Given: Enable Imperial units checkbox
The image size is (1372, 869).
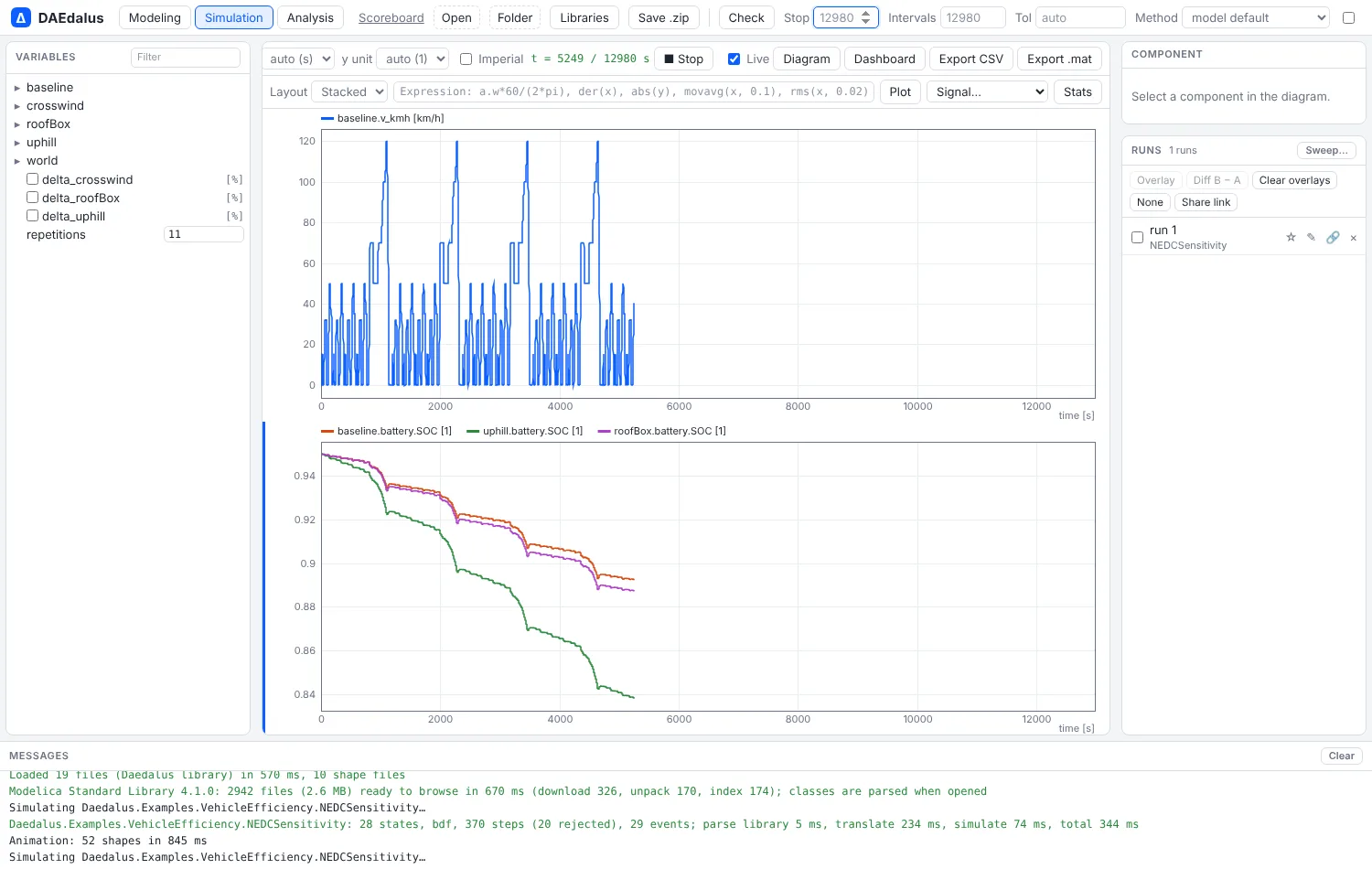Looking at the screenshot, I should [466, 59].
